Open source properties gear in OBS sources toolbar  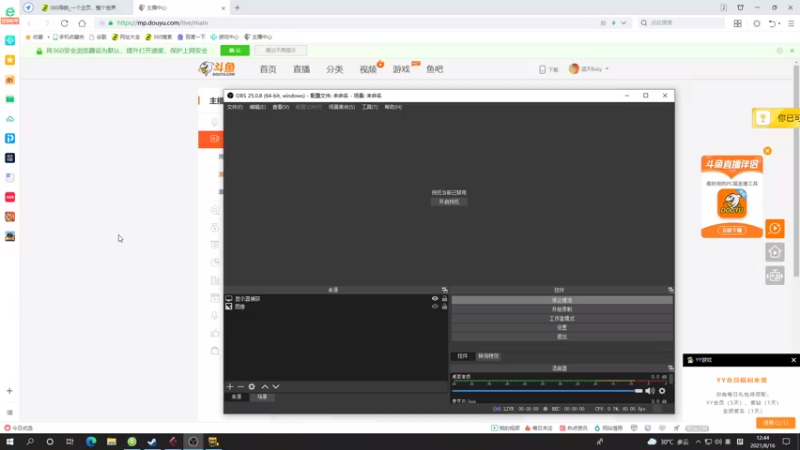tap(252, 387)
